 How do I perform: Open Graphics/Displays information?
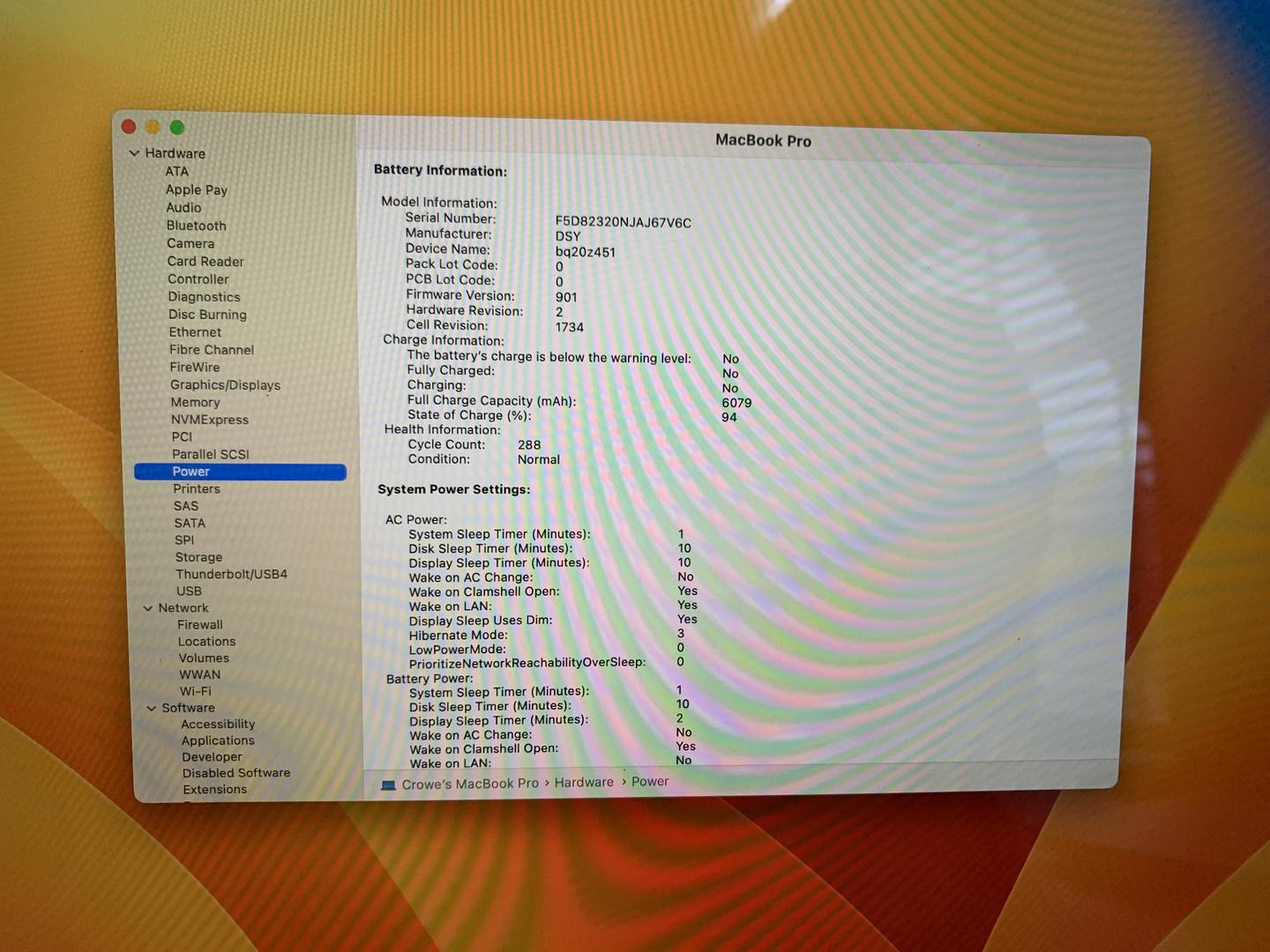226,385
